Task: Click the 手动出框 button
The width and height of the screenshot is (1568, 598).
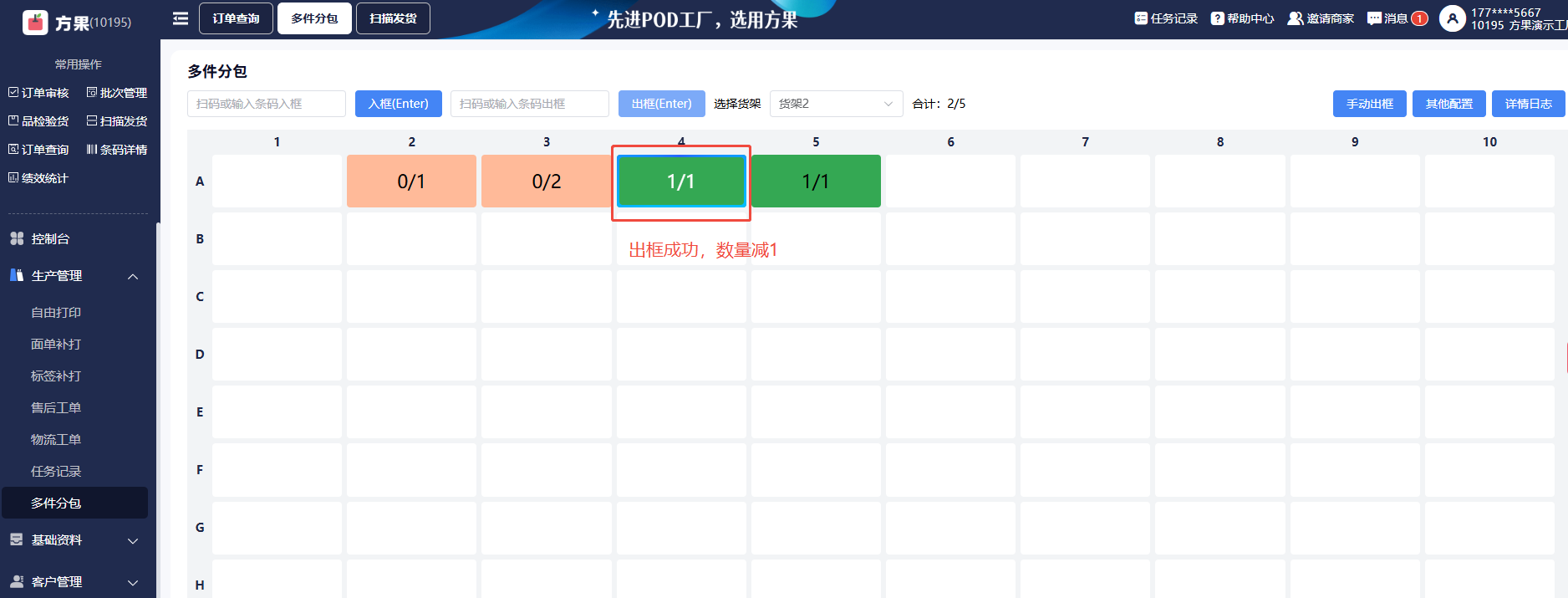Action: [1370, 104]
